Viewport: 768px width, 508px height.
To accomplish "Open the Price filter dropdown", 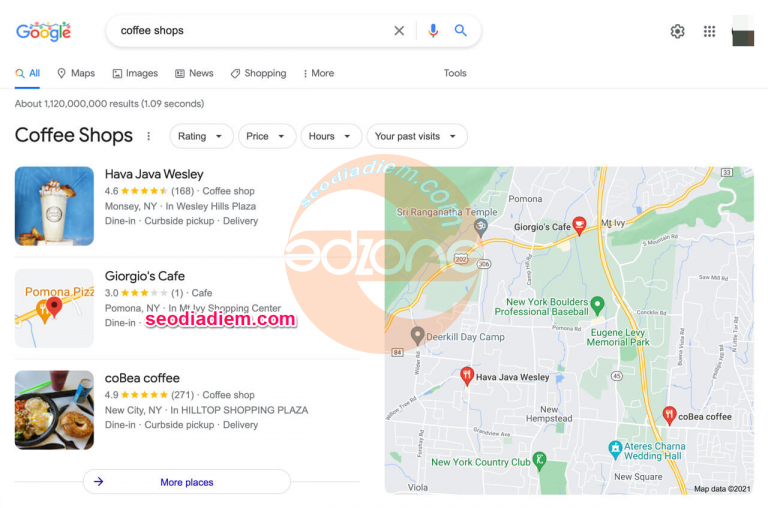I will pyautogui.click(x=266, y=136).
